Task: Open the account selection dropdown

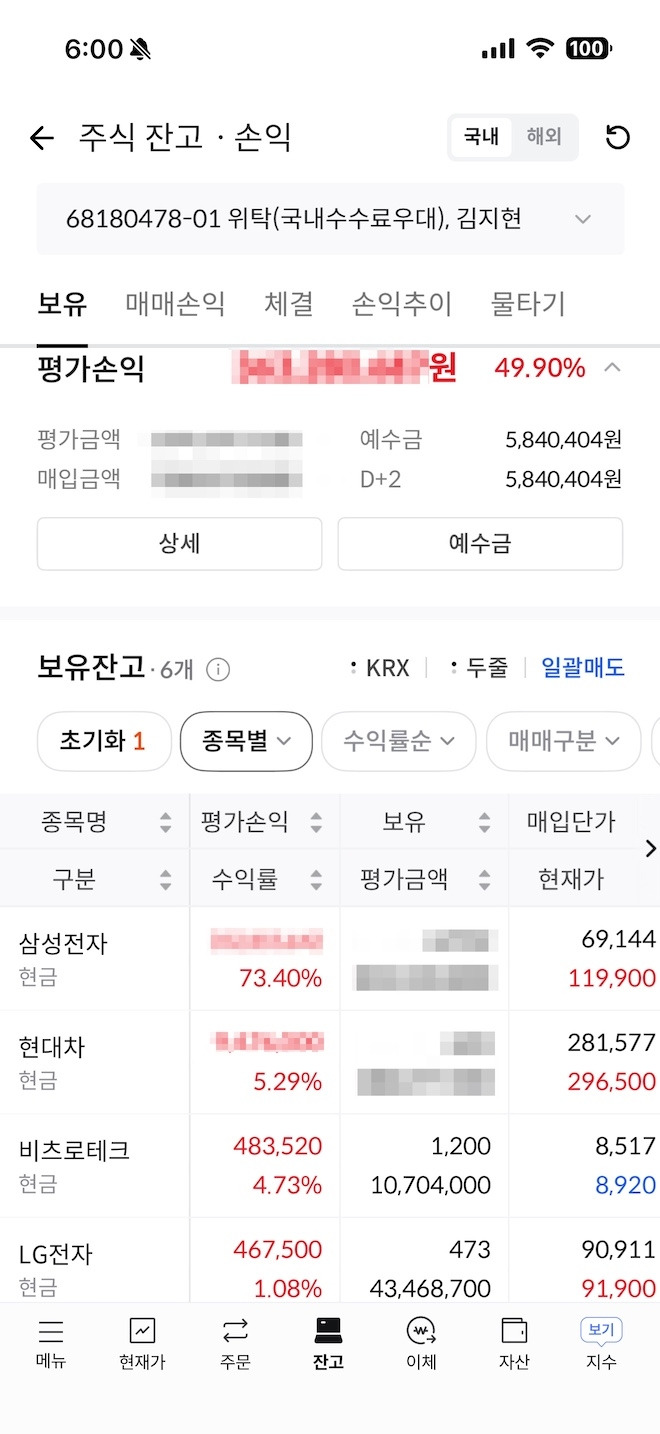Action: (x=582, y=218)
